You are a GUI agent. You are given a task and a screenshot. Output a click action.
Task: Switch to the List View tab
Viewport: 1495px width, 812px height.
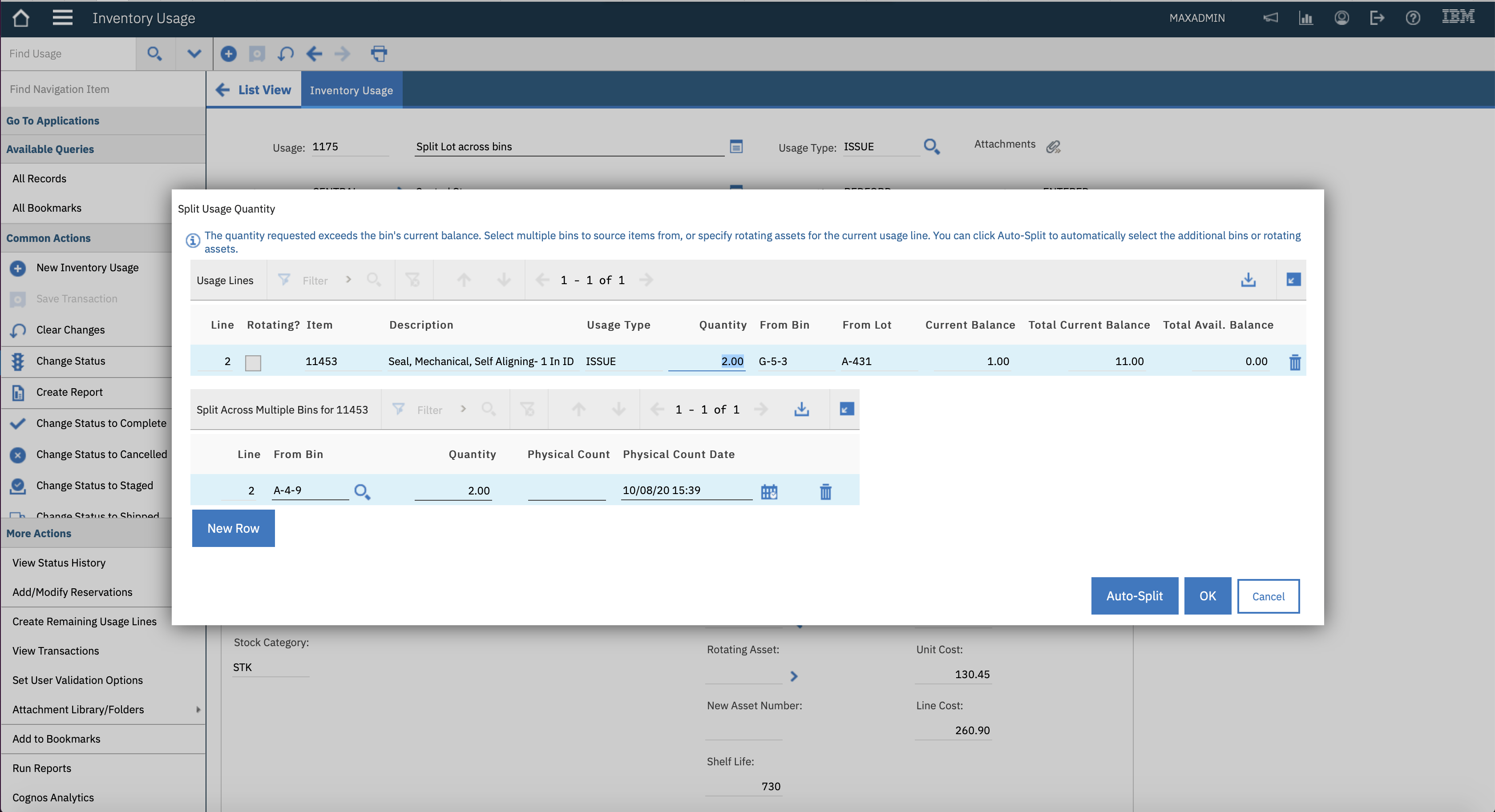(x=254, y=90)
